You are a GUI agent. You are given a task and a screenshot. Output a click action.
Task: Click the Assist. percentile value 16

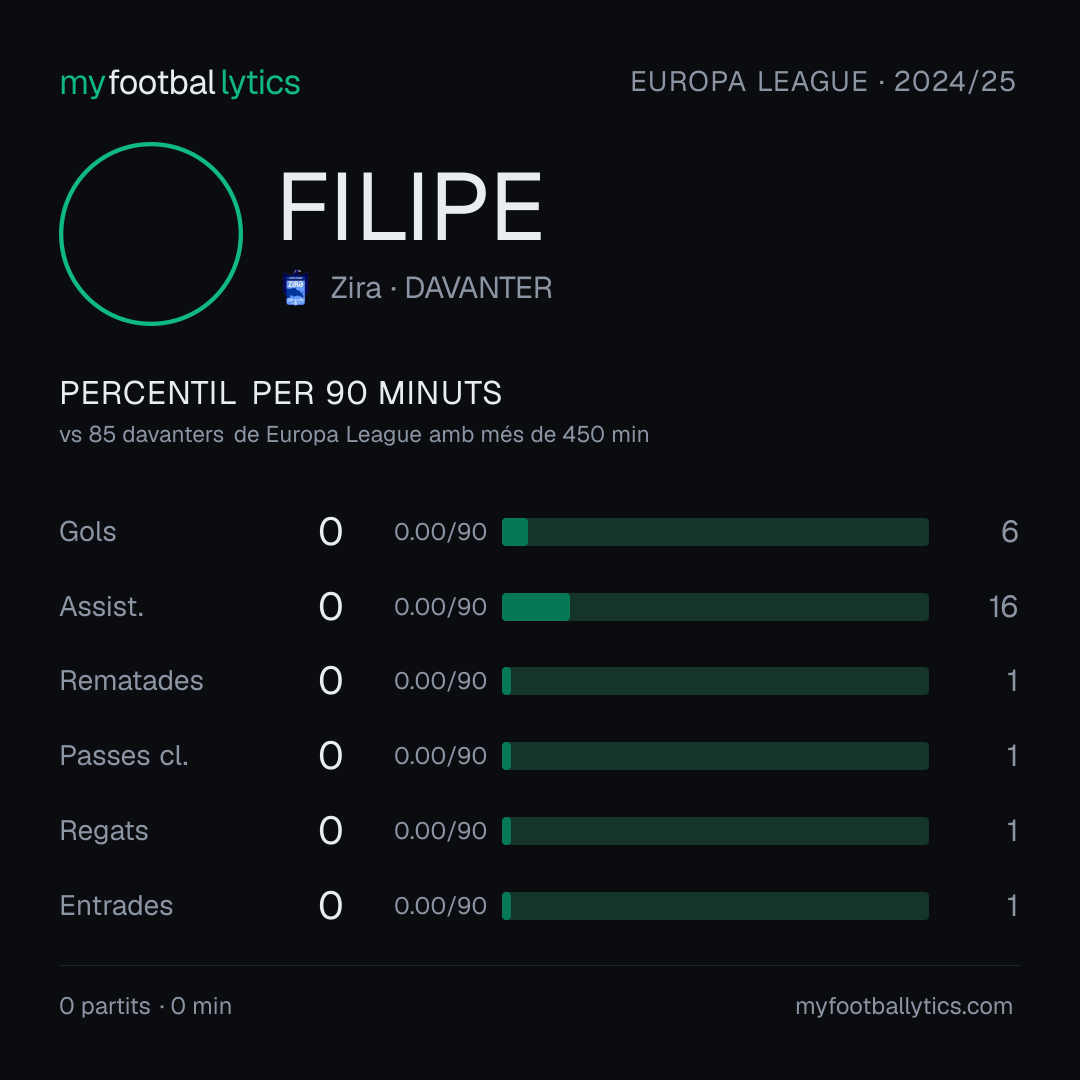1004,607
